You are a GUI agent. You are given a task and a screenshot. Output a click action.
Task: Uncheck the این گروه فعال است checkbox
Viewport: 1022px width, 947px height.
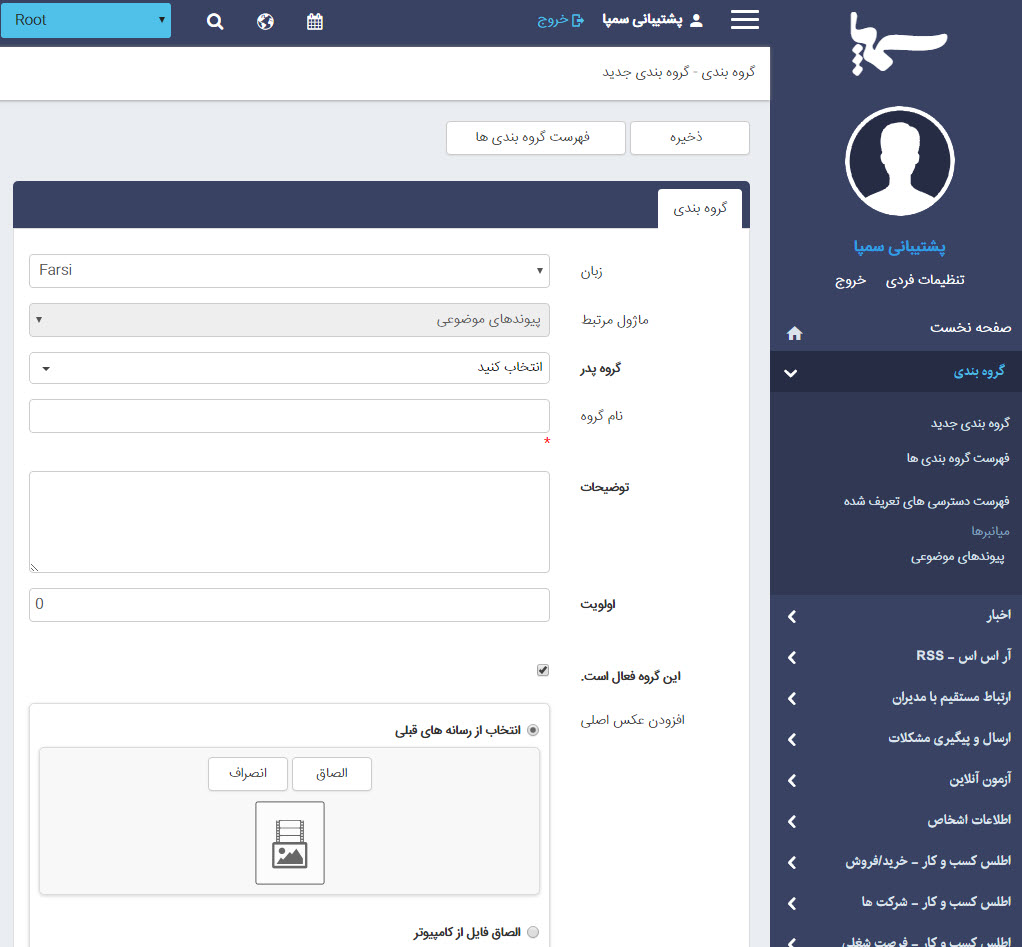click(543, 670)
